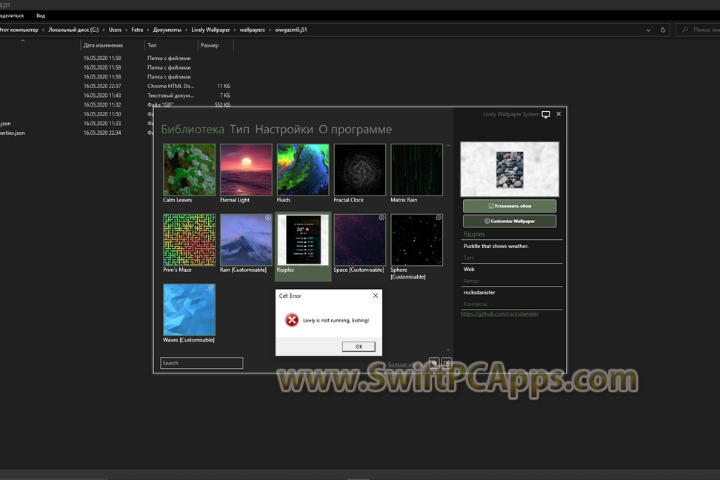The height and width of the screenshot is (480, 720).
Task: Click the wallpapers breadcrumb segment
Action: pyautogui.click(x=252, y=30)
